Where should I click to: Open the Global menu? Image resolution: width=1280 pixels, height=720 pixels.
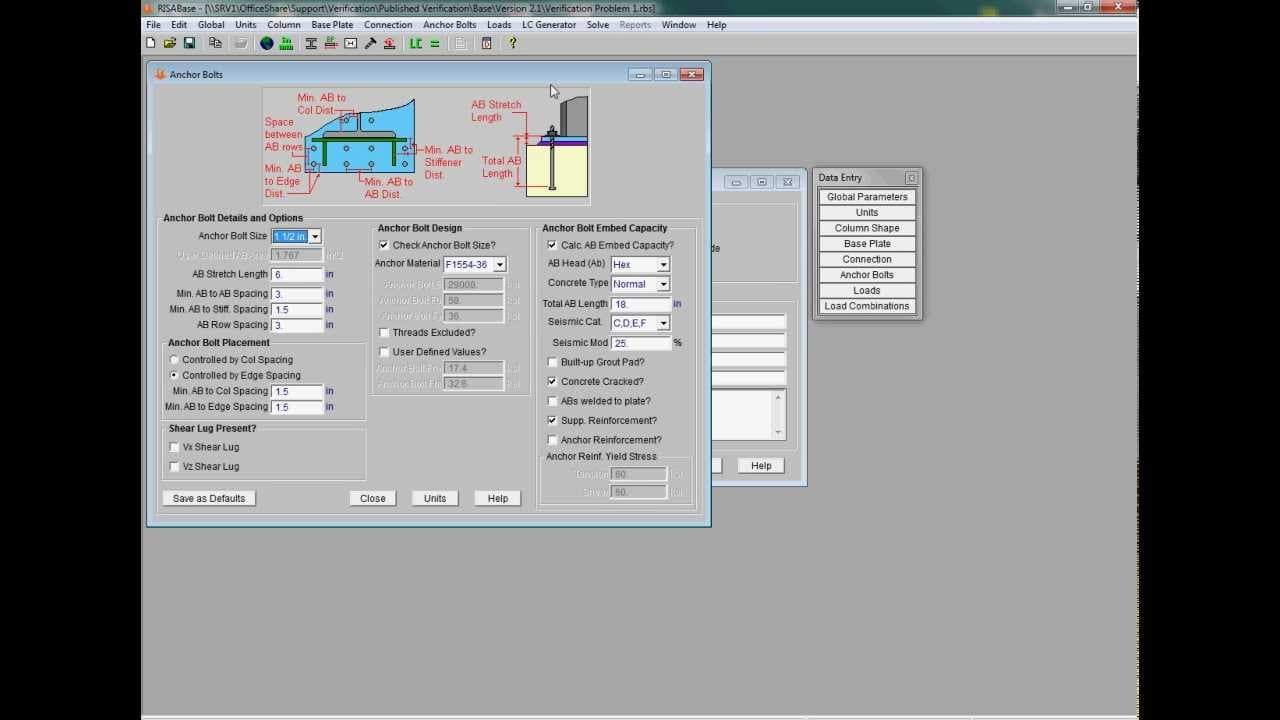[x=211, y=25]
